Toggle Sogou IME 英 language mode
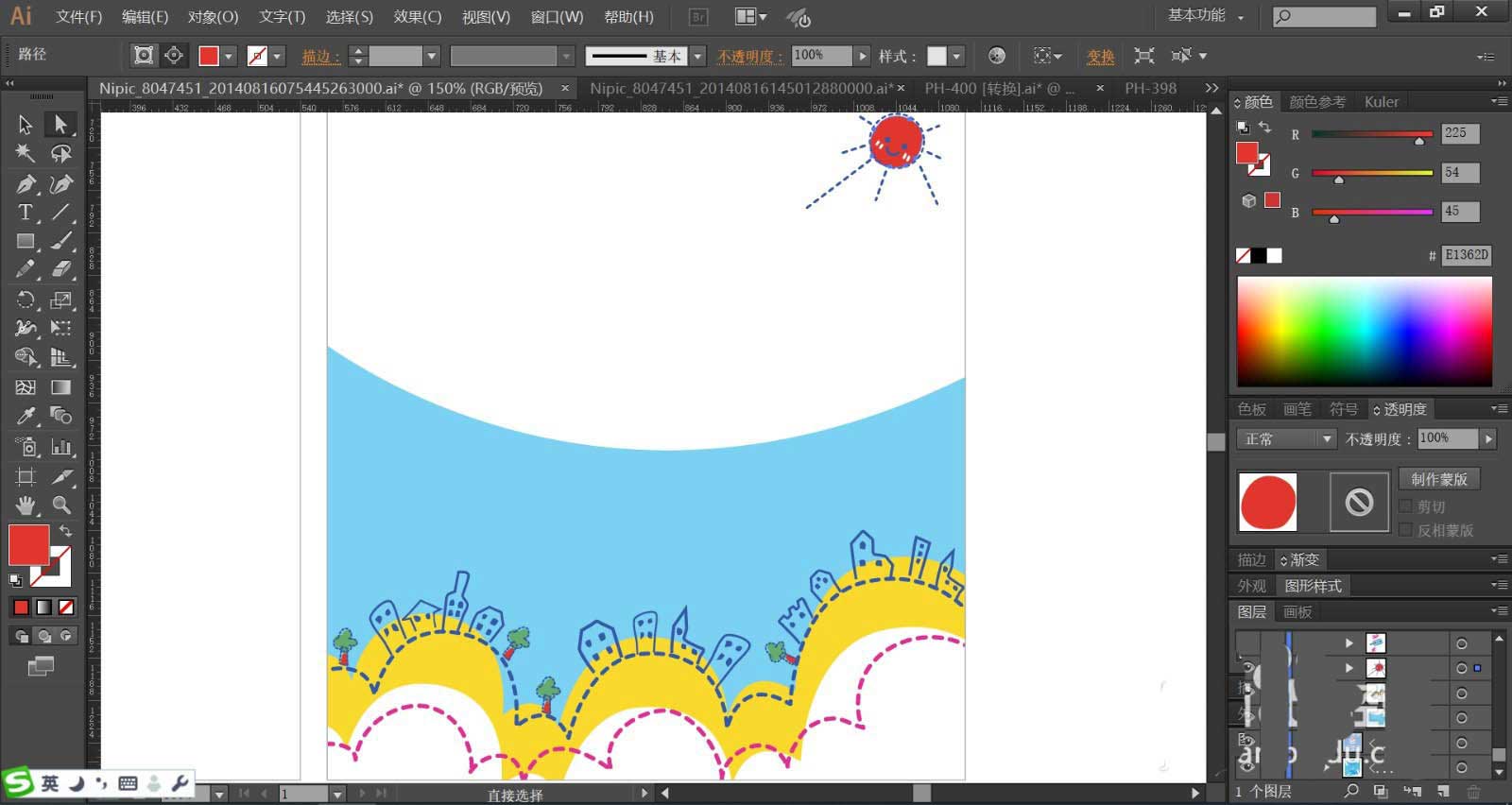 point(49,783)
